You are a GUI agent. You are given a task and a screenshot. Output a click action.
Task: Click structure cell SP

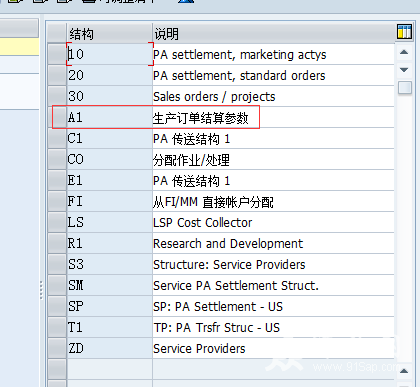(x=110, y=306)
